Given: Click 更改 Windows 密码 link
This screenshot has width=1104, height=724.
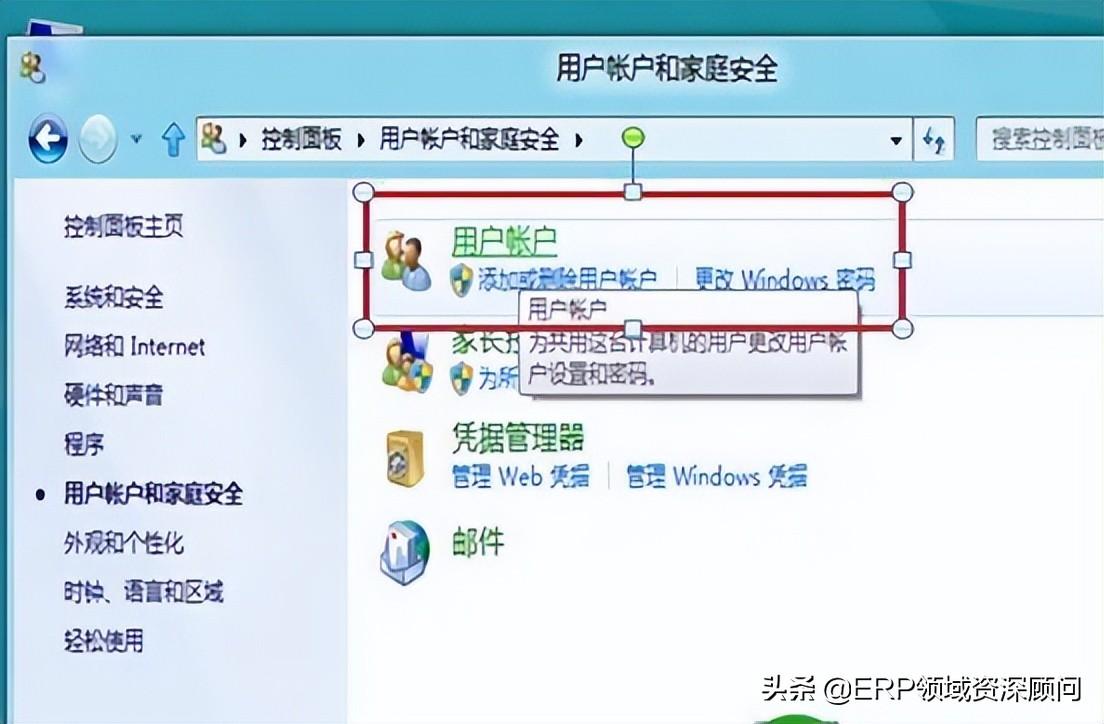Looking at the screenshot, I should (x=785, y=280).
